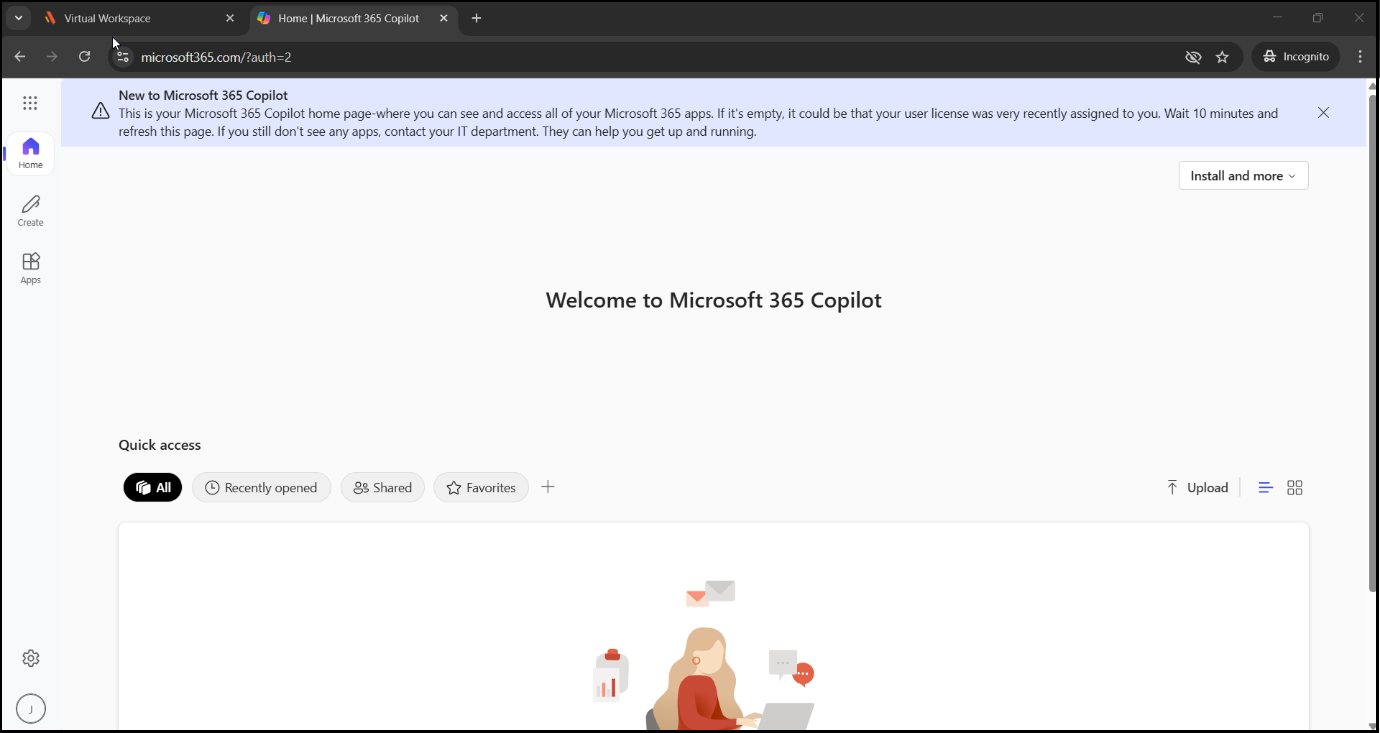The height and width of the screenshot is (733, 1380).
Task: Switch to grid view layout
Action: 1295,488
